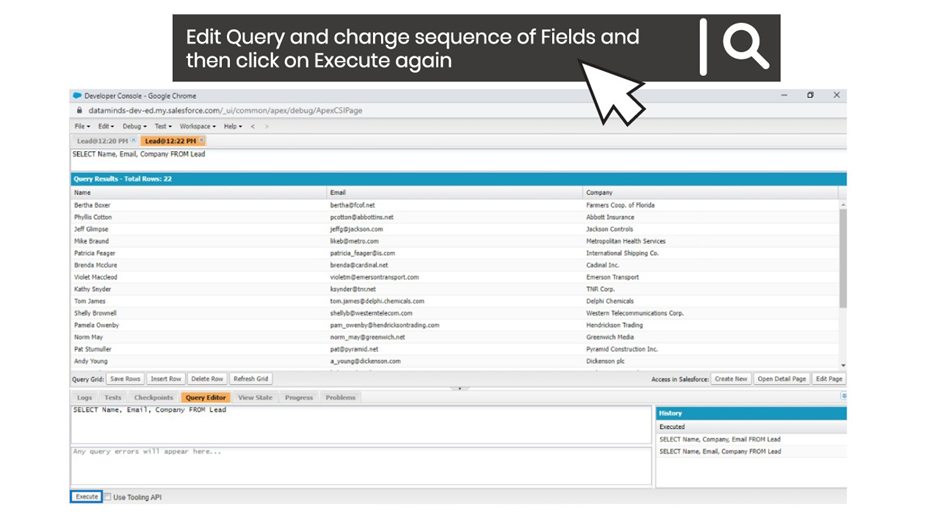Click the Salesforce cloud icon in title bar
The height and width of the screenshot is (529, 940).
click(x=77, y=95)
